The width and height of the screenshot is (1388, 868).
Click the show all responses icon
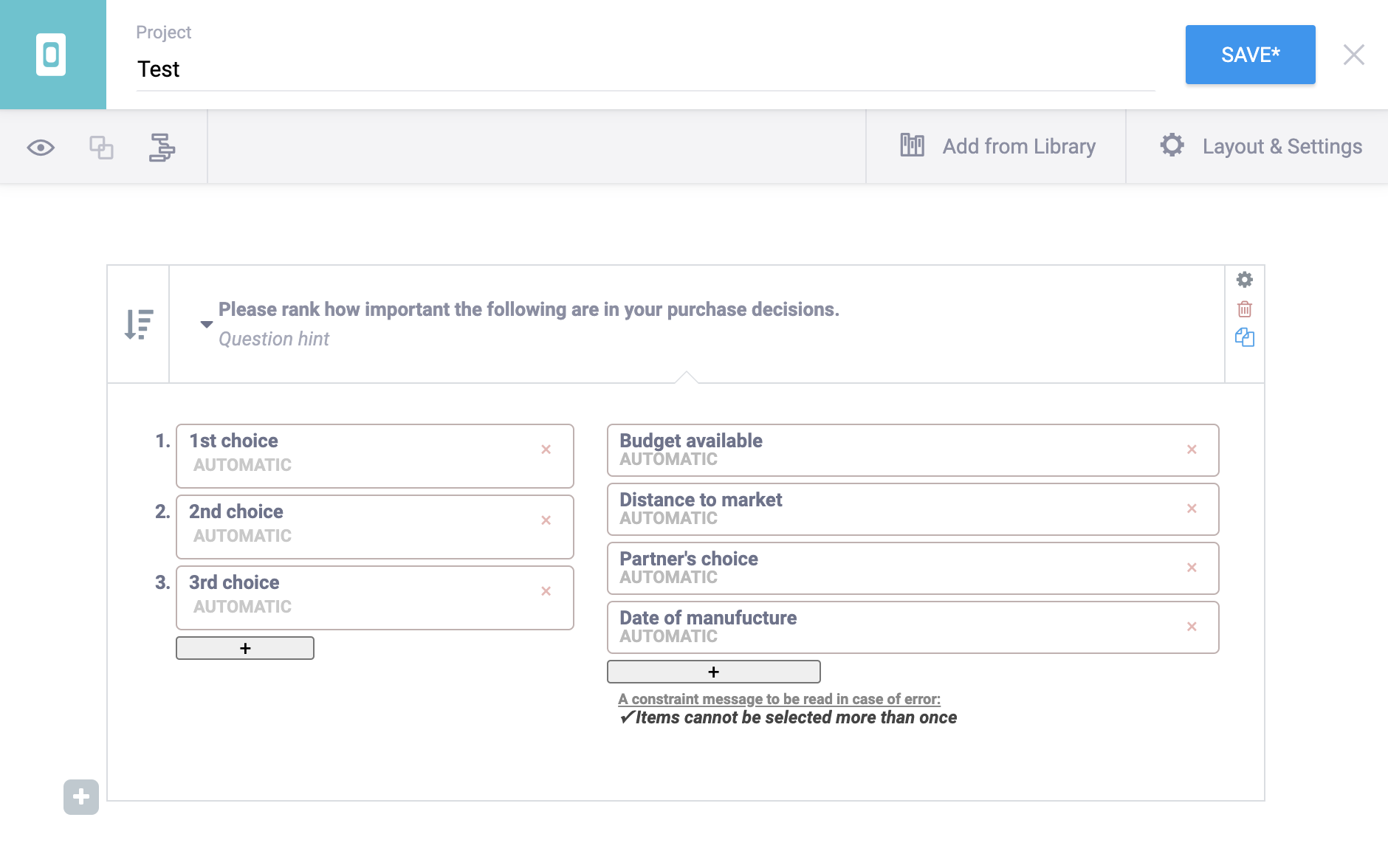coord(101,148)
